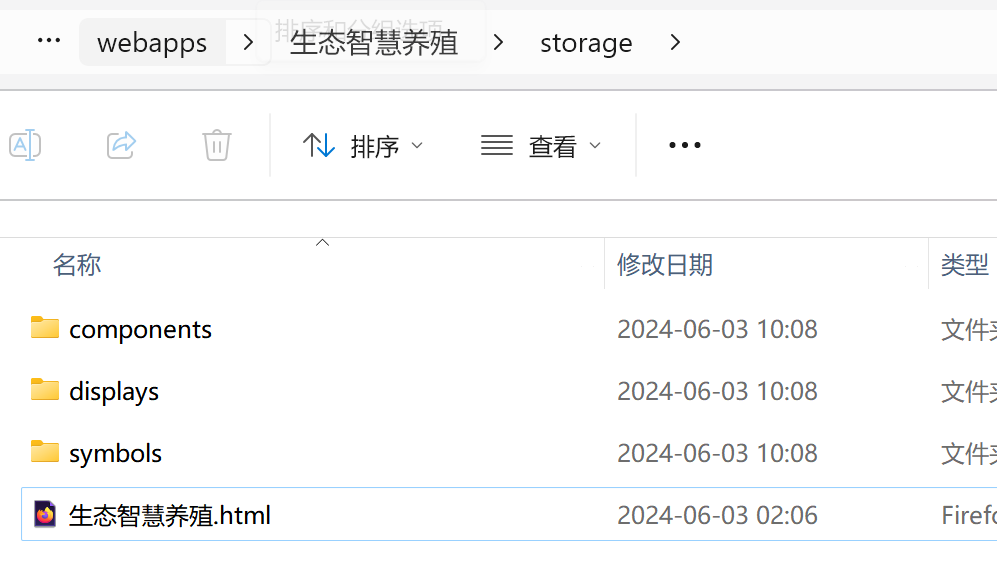Viewport: 997px width, 584px height.
Task: Select the 生态智慧养殖.html file name
Action: coord(170,516)
